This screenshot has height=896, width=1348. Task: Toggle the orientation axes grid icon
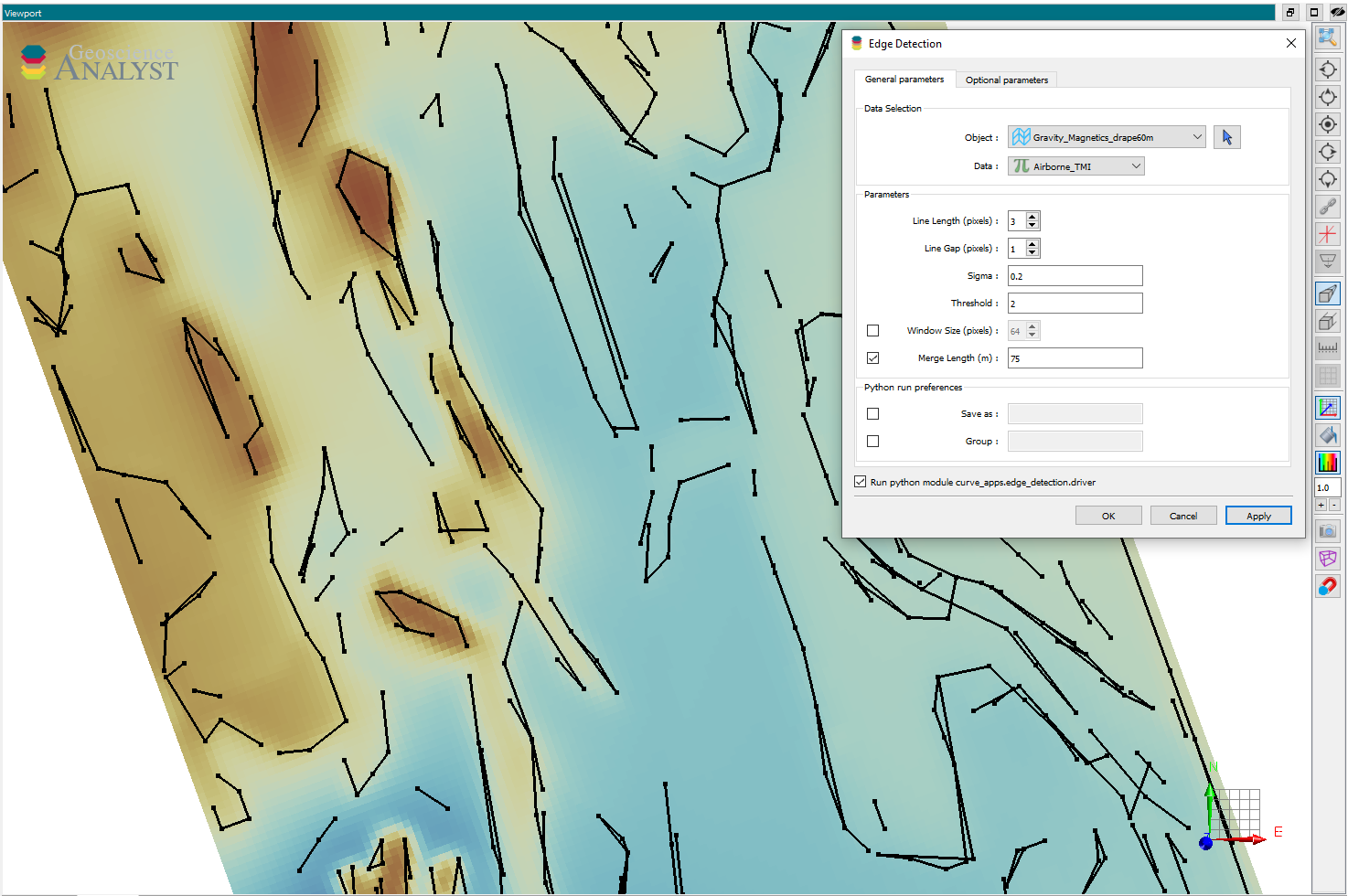1328,408
